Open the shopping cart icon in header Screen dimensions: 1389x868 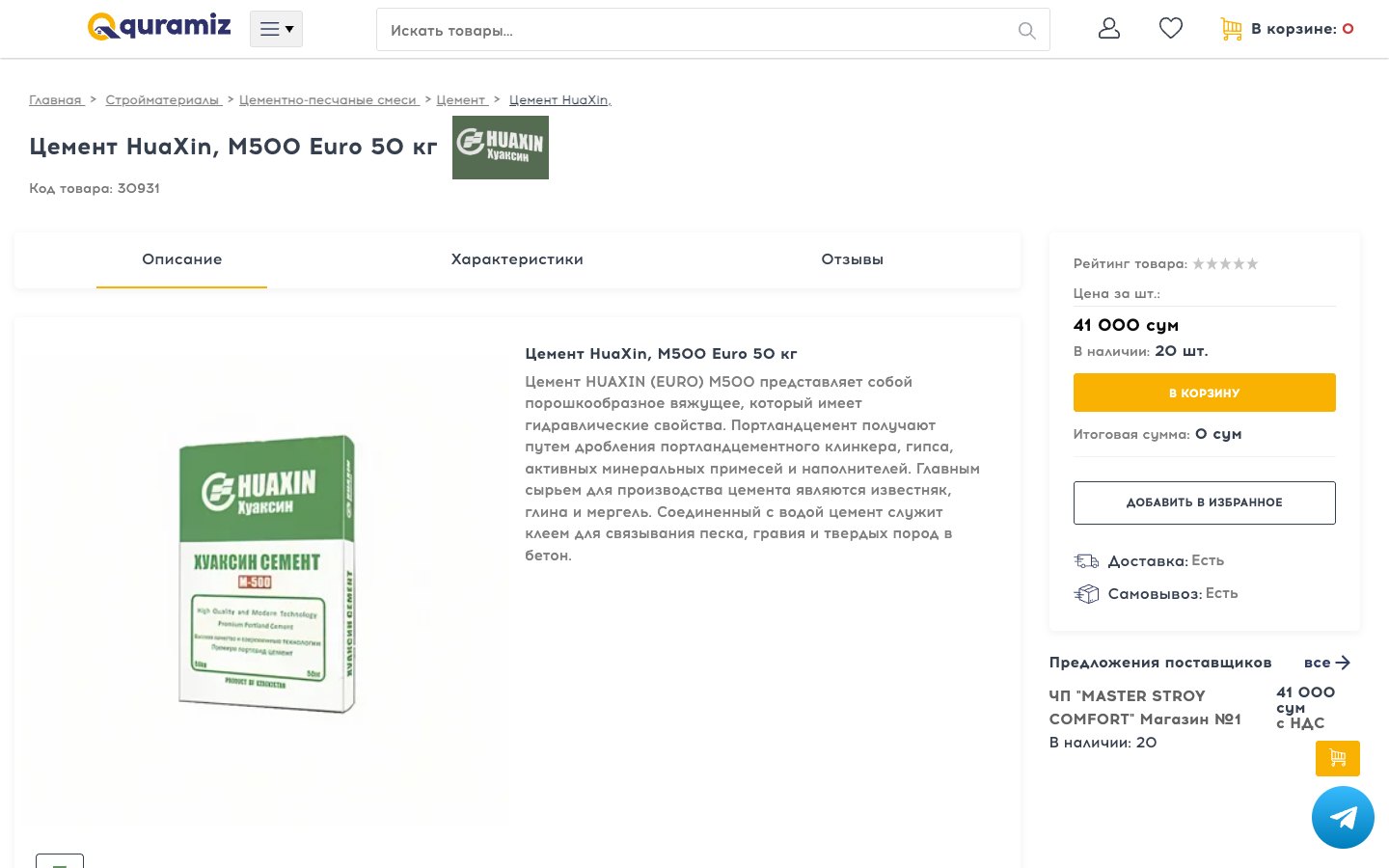(1231, 29)
